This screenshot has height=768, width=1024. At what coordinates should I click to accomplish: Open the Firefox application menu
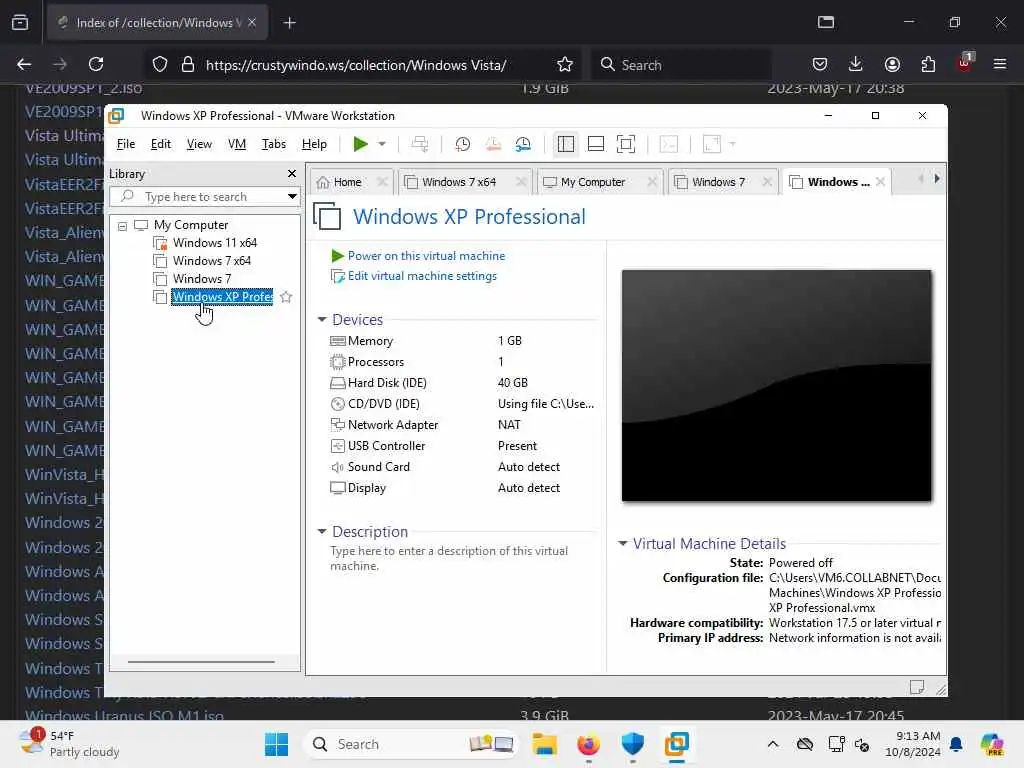click(1000, 64)
